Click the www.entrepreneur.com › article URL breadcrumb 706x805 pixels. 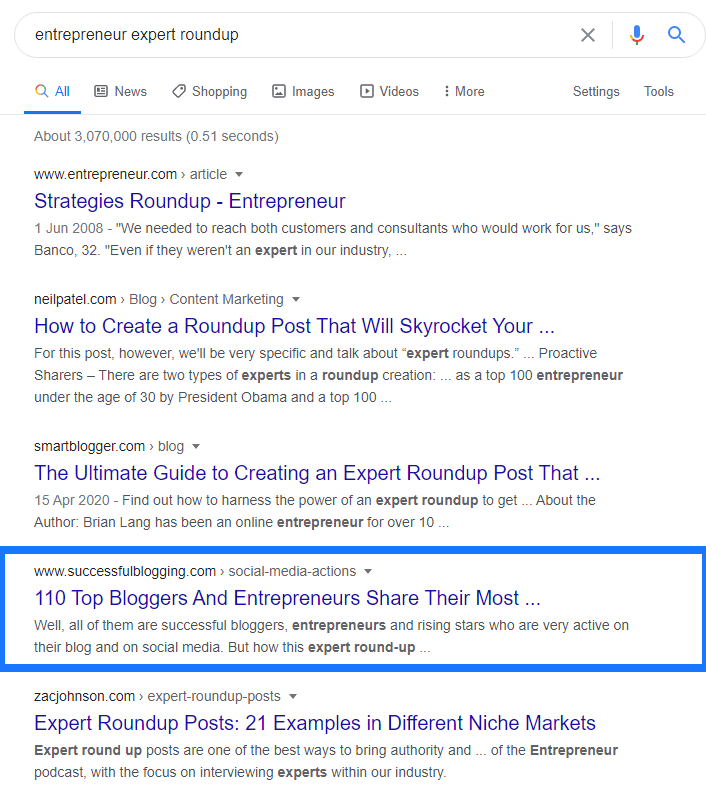point(130,175)
